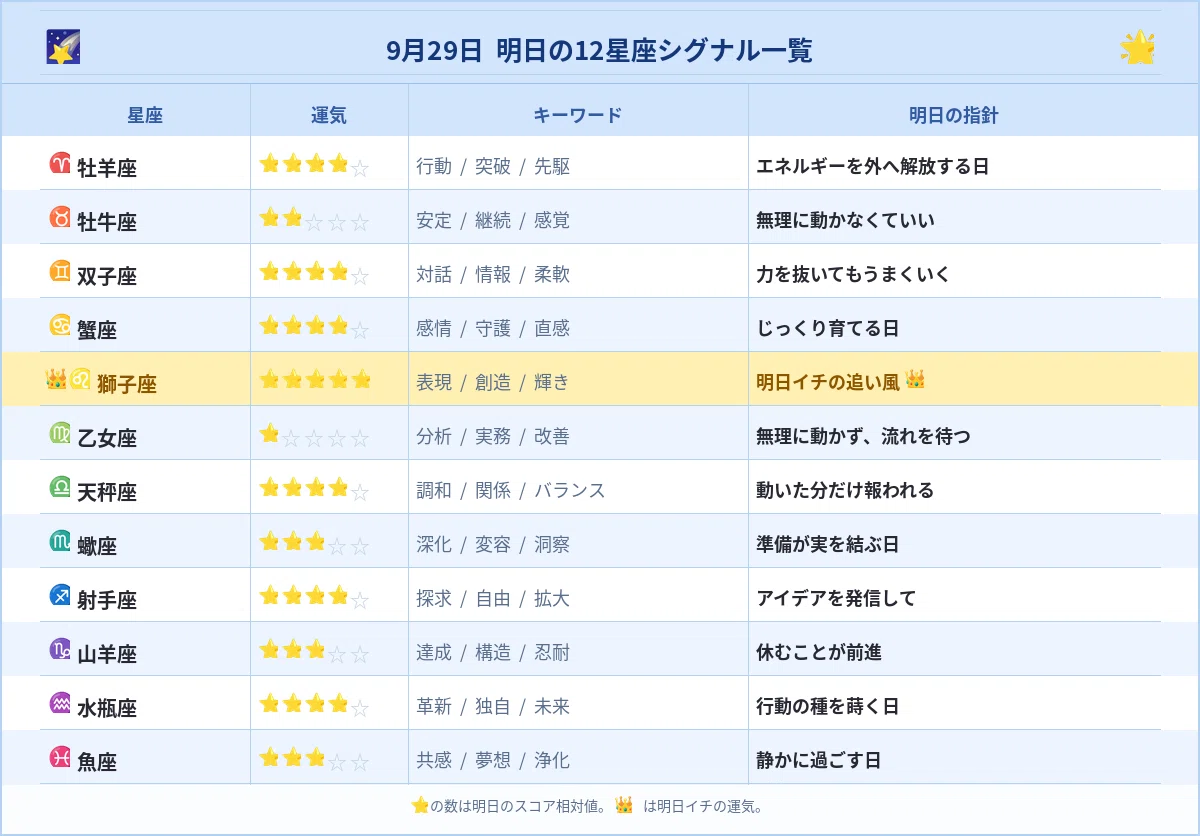Click guidance 動いた分だけ報われる
This screenshot has width=1200, height=836.
pos(845,490)
